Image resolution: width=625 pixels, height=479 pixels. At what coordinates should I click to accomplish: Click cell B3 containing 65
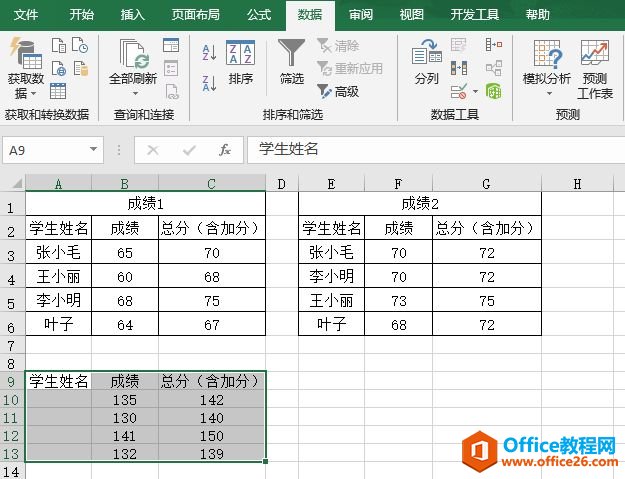(125, 252)
